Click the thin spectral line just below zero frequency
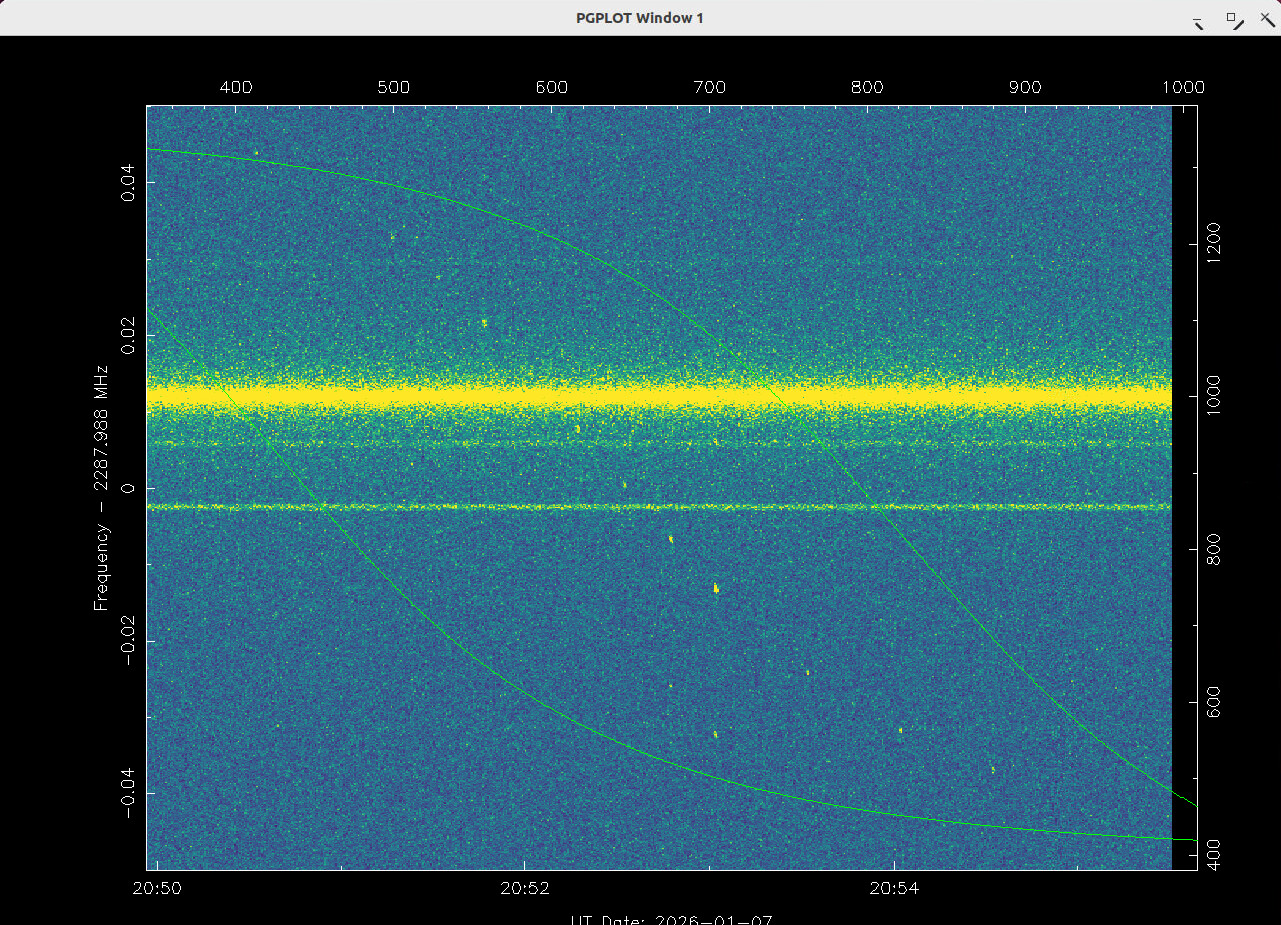The height and width of the screenshot is (925, 1281). pos(658,507)
